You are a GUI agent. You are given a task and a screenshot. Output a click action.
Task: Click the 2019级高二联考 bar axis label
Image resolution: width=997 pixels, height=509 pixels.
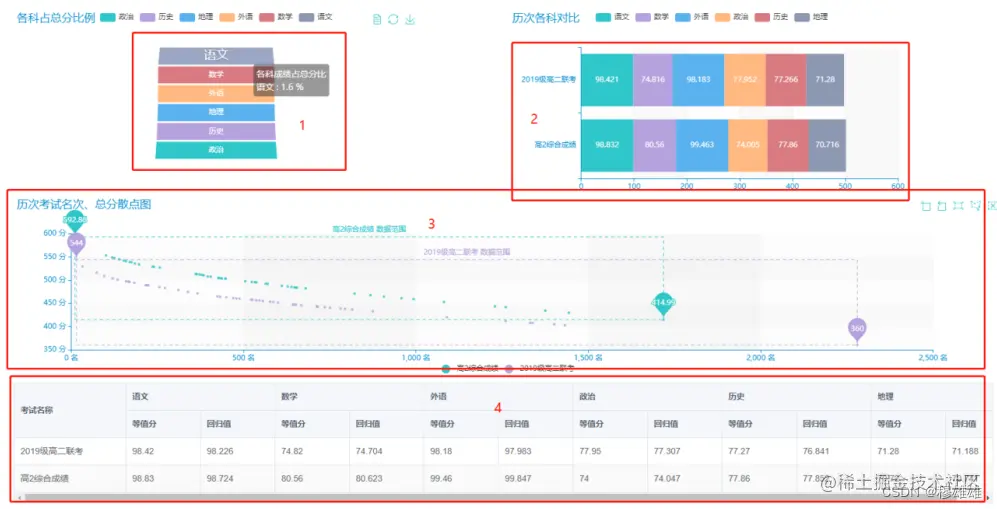pos(548,79)
